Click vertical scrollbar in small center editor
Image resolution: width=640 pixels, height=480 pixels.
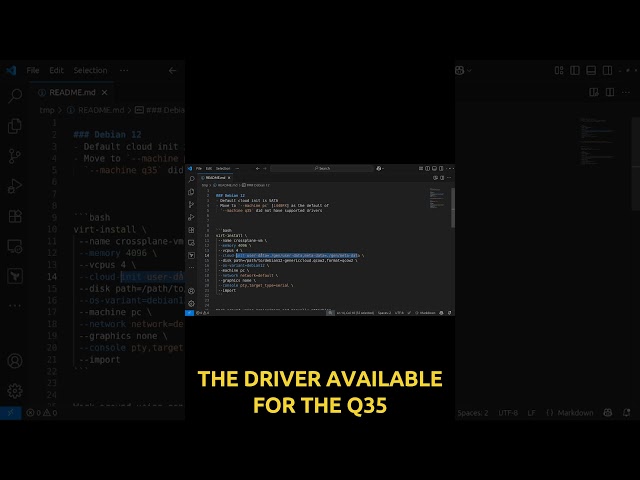pos(453,208)
